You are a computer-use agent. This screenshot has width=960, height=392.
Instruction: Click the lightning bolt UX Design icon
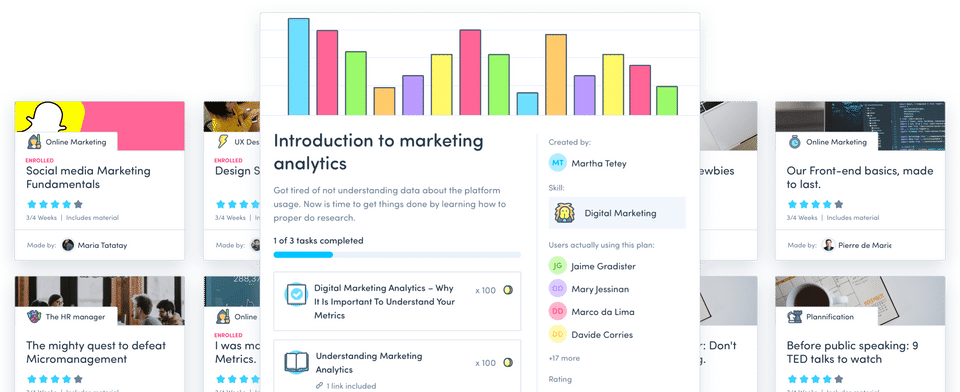pyautogui.click(x=223, y=141)
